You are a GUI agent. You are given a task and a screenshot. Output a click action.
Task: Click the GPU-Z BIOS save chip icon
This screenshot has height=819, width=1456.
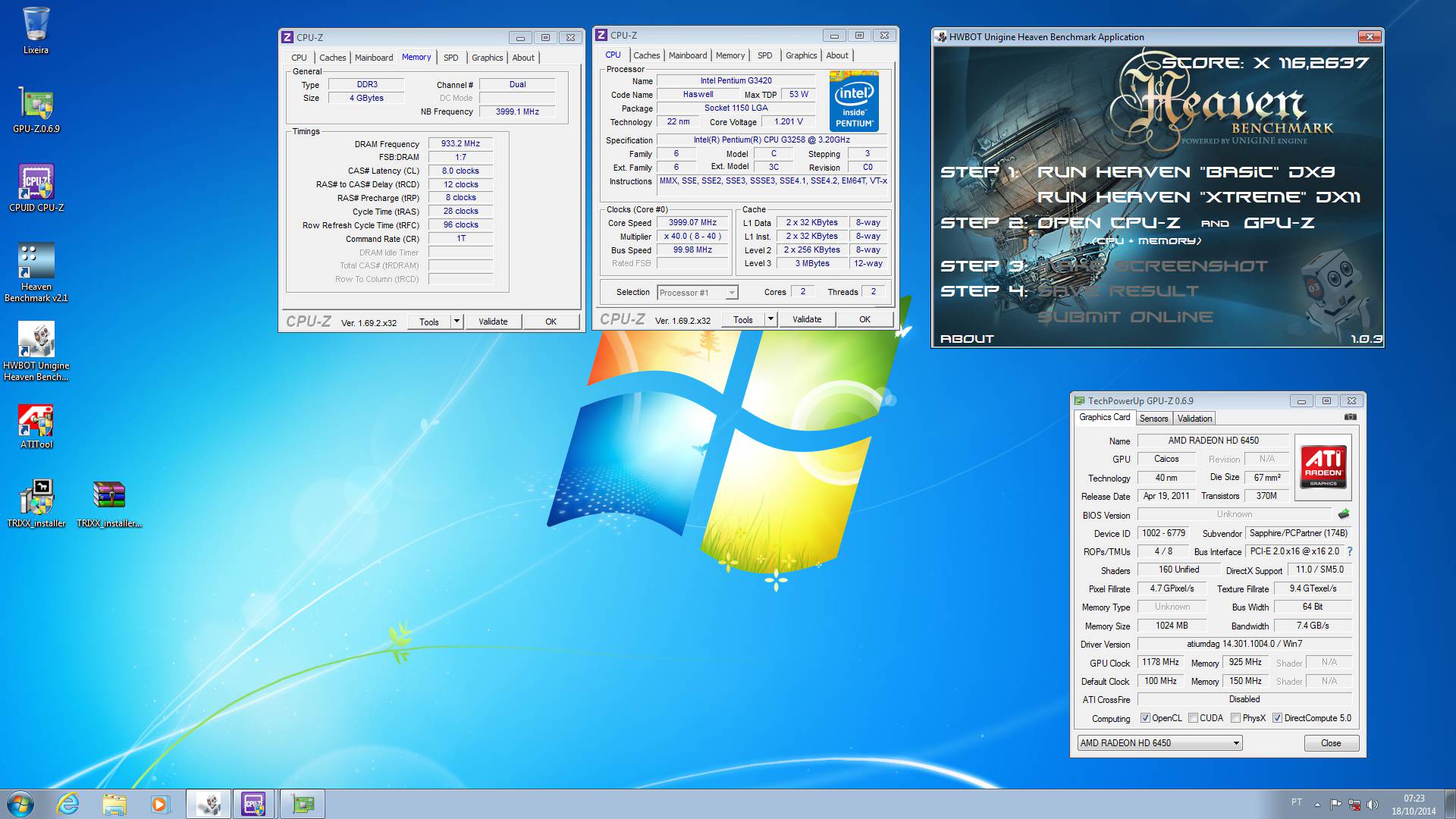point(1344,514)
